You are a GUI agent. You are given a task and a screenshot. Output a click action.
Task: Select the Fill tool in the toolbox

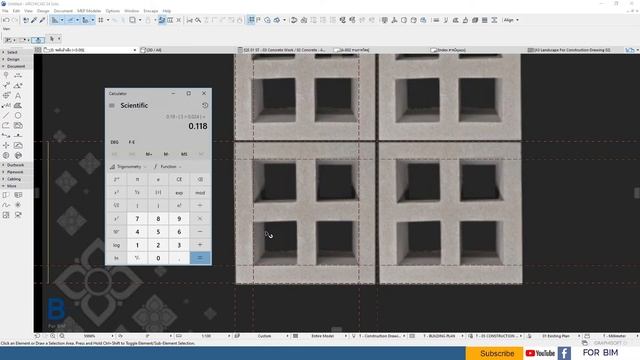pos(18,105)
